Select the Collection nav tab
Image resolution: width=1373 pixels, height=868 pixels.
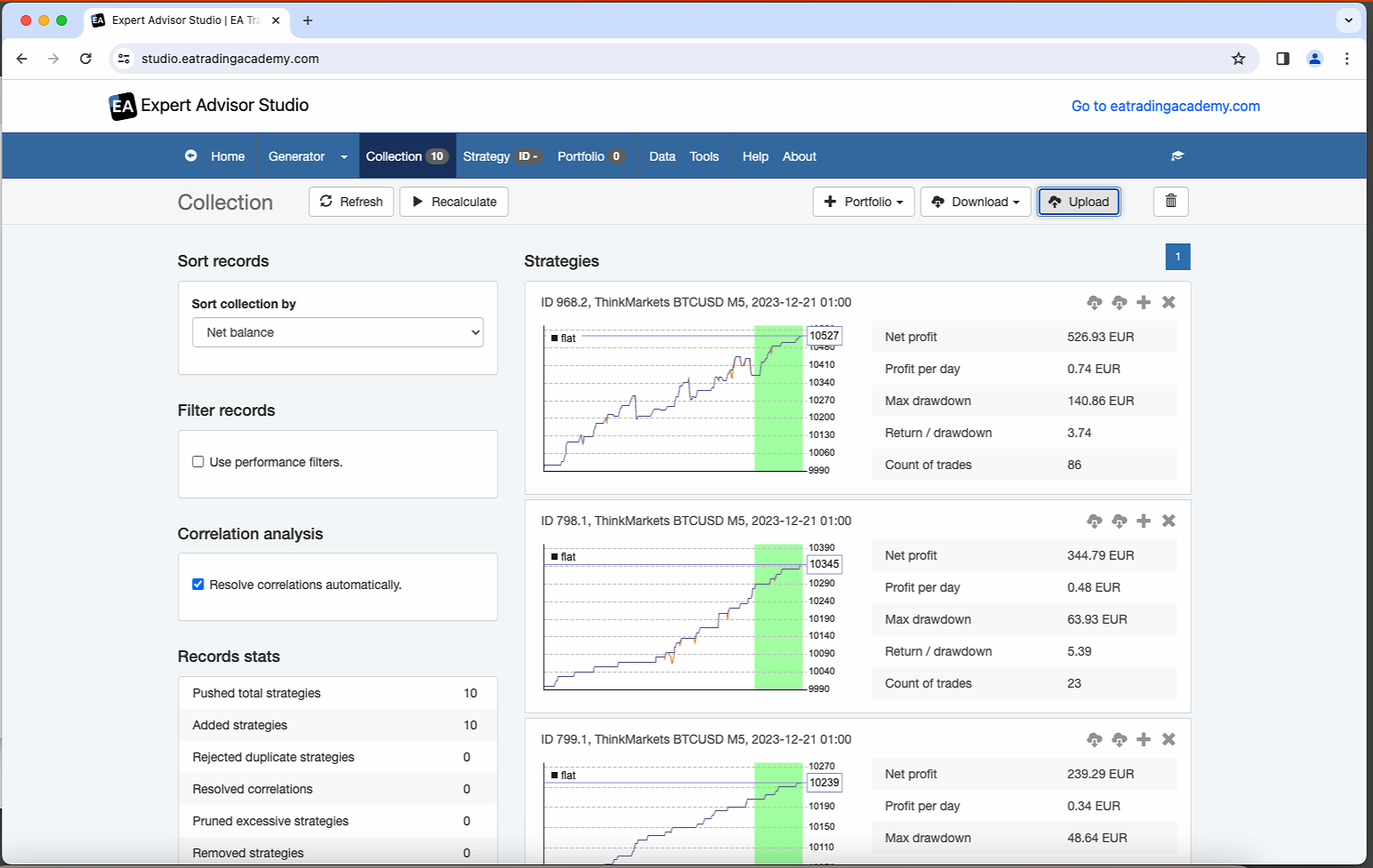(x=407, y=156)
